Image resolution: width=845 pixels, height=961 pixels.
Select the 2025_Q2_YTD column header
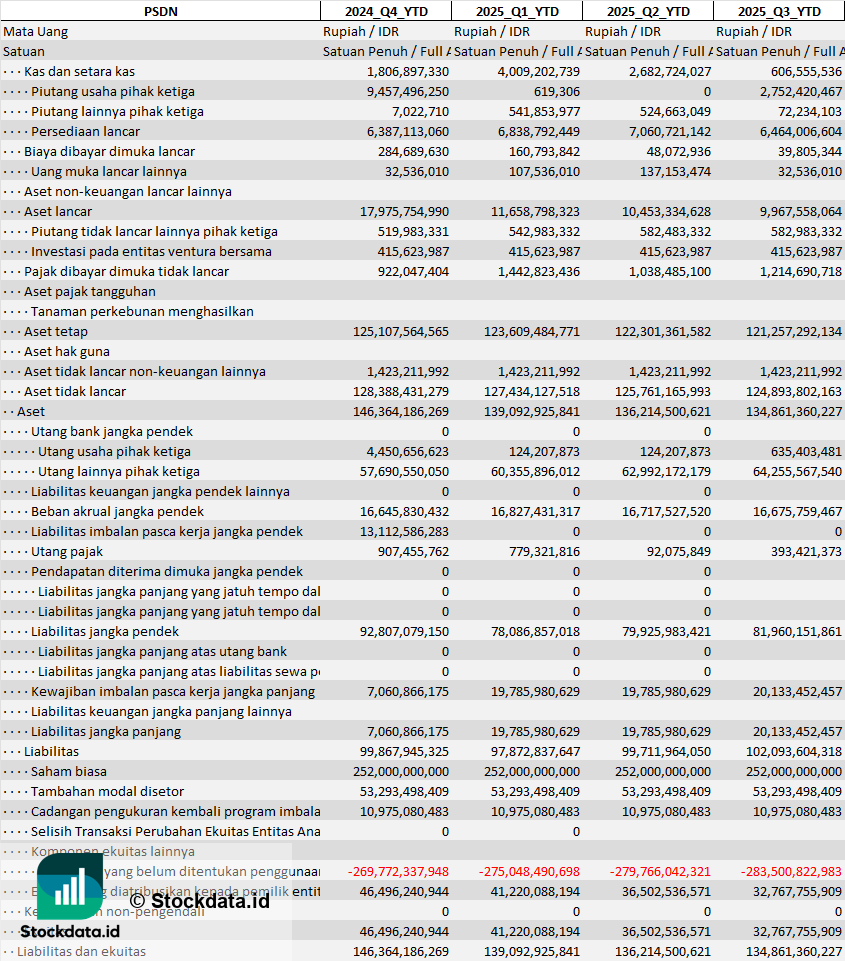[648, 12]
